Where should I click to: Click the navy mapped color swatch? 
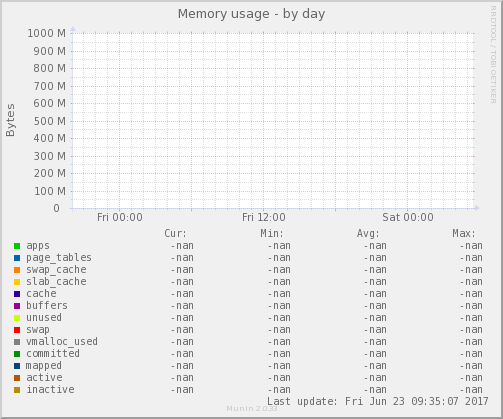point(17,366)
